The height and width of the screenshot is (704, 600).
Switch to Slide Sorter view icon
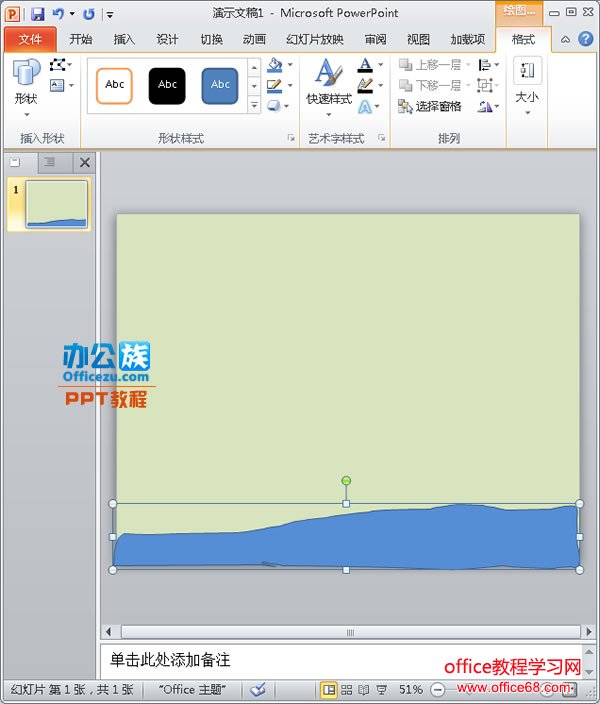[x=347, y=689]
